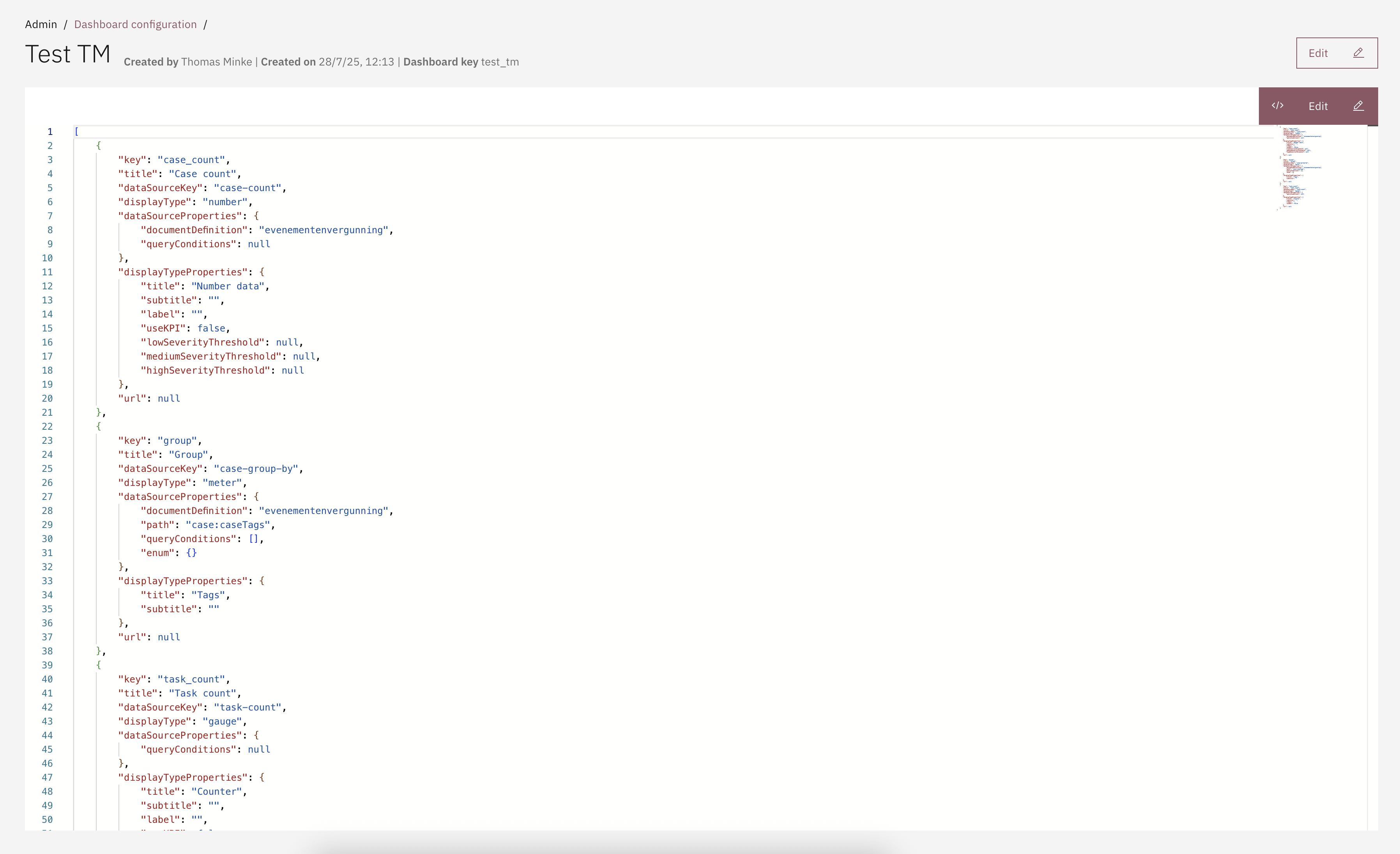Viewport: 1400px width, 854px height.
Task: Place cursor on the opening bracket of line 1
Action: click(x=77, y=131)
